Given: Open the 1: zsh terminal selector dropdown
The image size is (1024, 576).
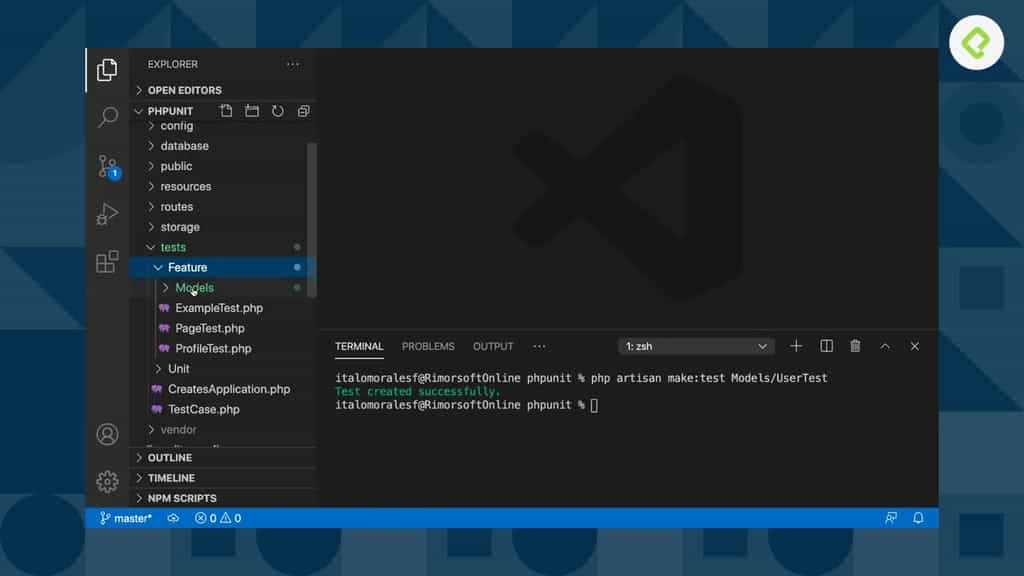Looking at the screenshot, I should tap(695, 345).
